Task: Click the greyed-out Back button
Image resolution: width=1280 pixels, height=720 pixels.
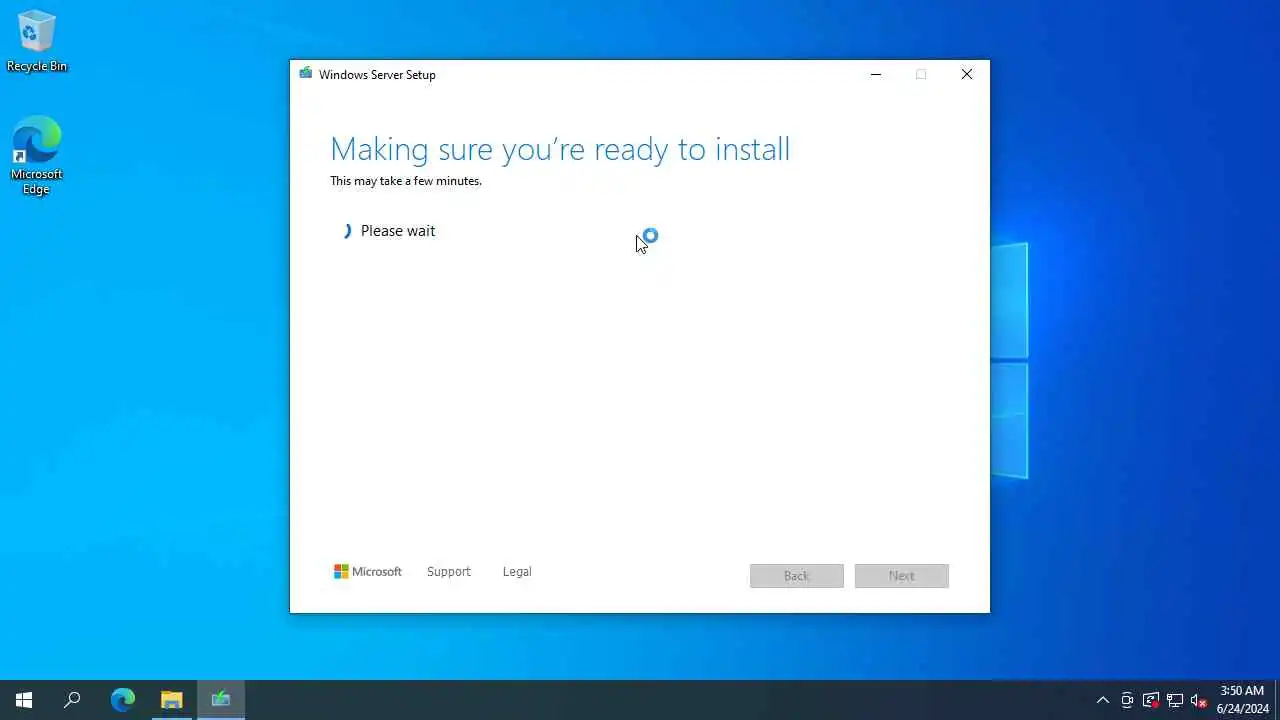Action: pos(797,576)
